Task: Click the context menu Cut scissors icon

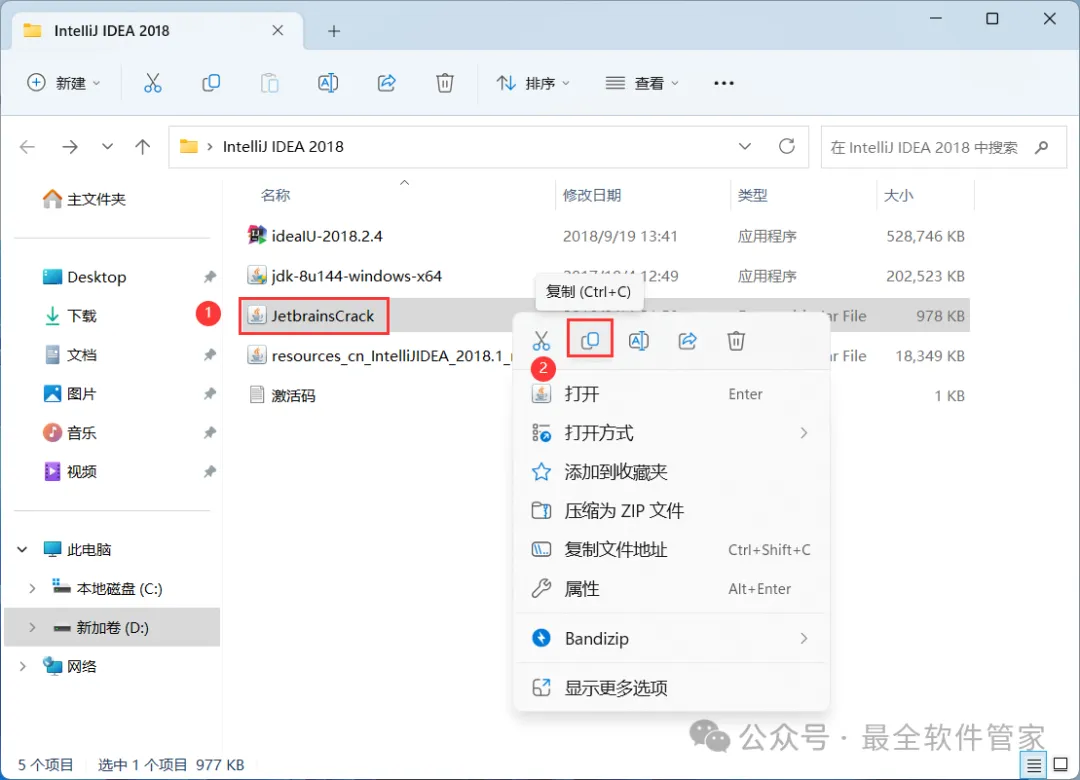Action: [x=541, y=340]
